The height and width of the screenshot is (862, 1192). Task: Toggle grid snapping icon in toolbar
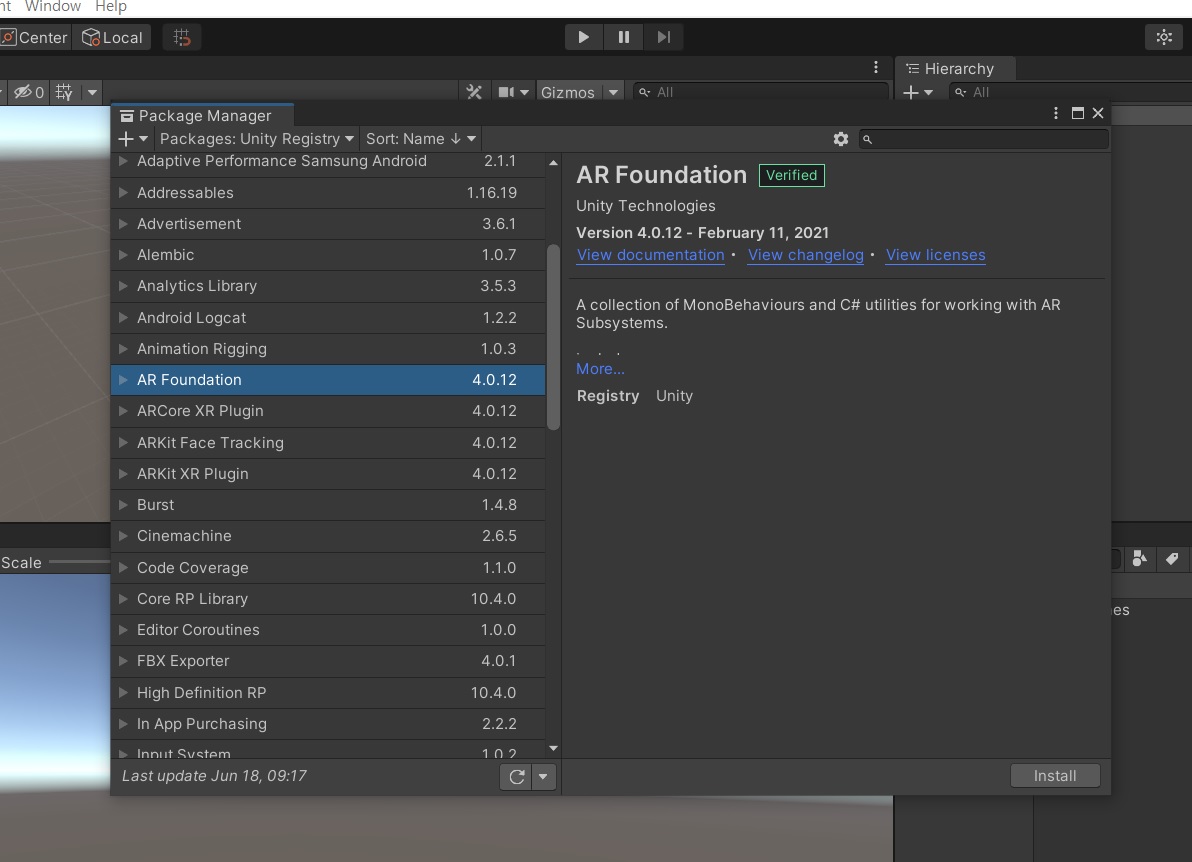click(x=182, y=37)
